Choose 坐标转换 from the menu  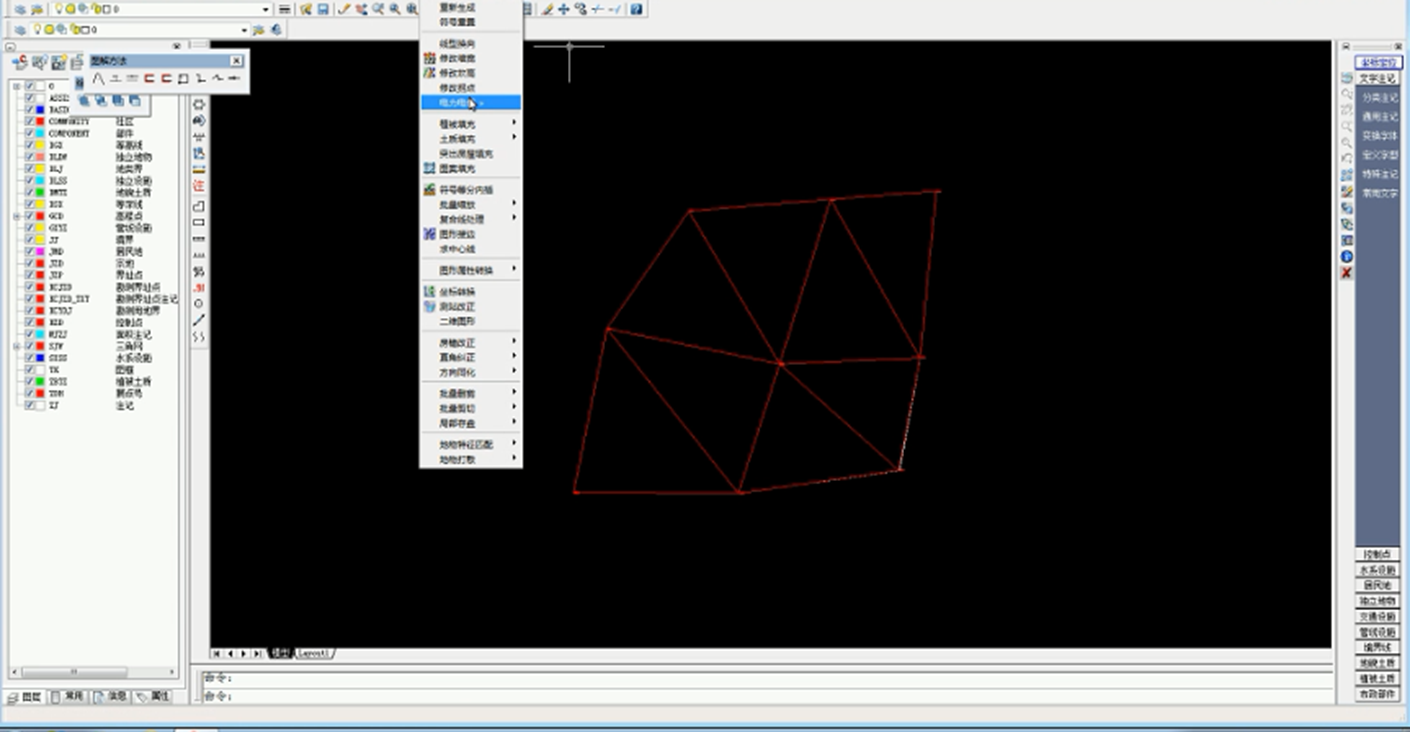click(x=457, y=292)
